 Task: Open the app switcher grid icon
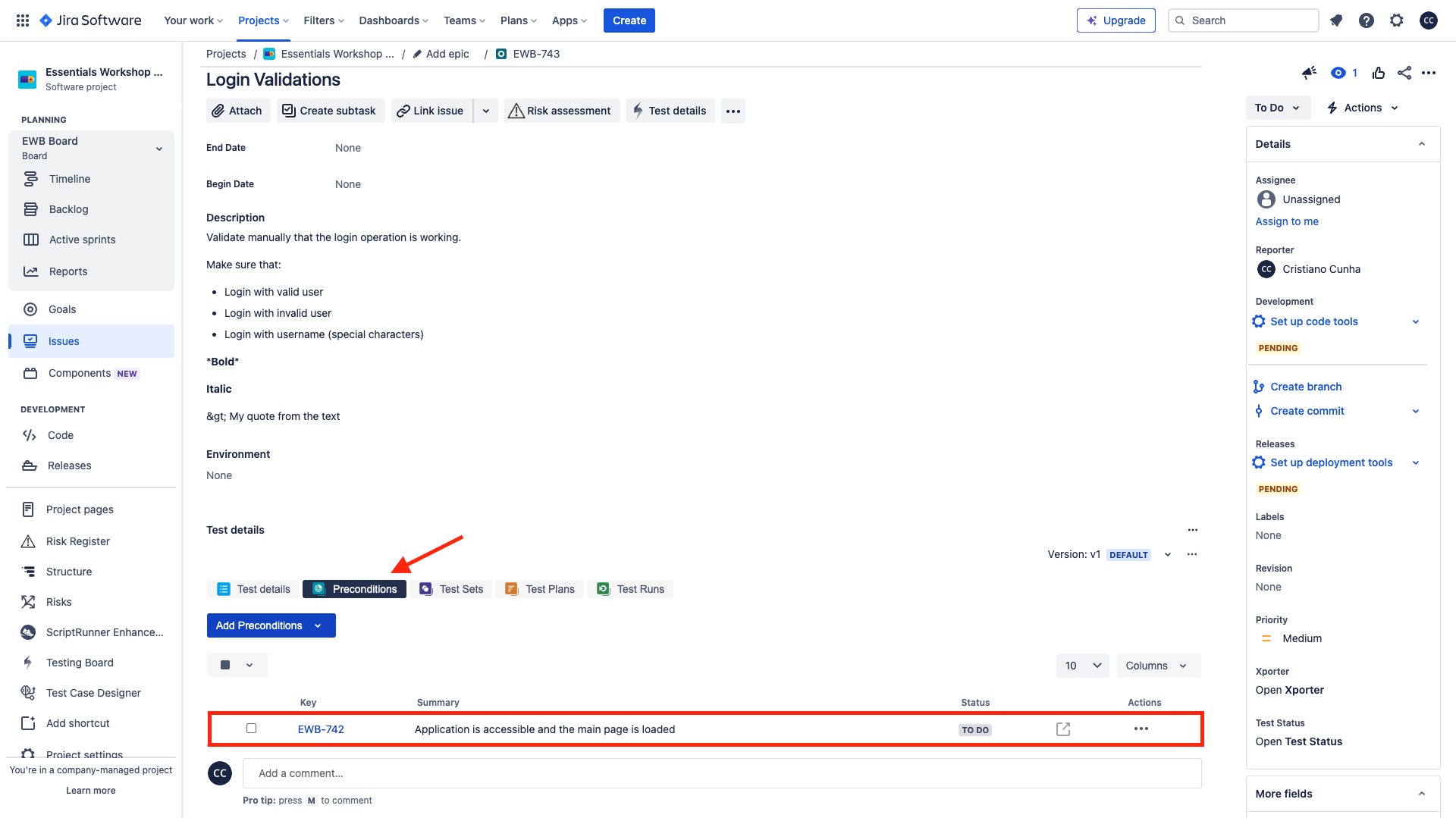point(23,20)
